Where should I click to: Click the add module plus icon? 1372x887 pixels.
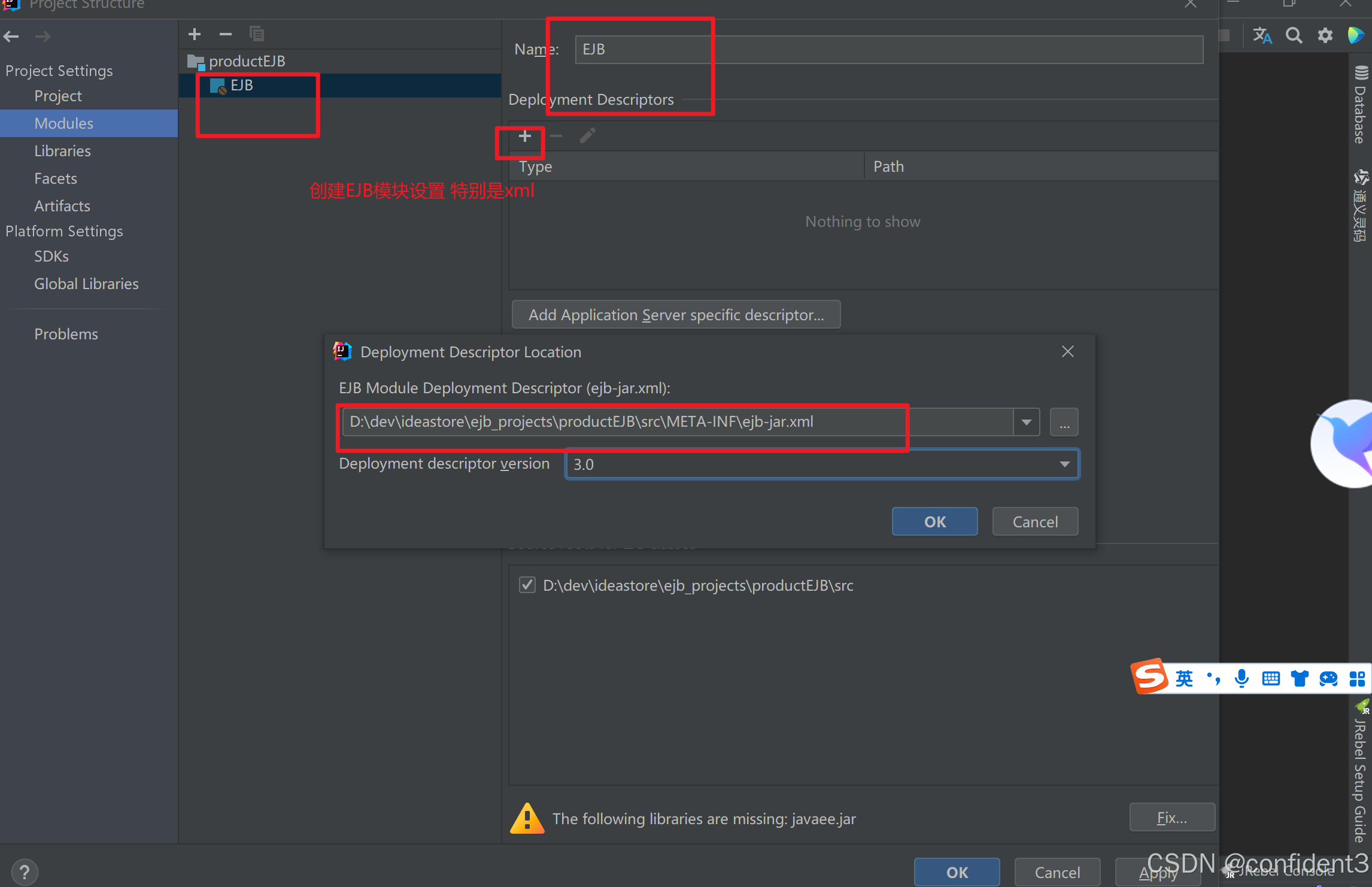tap(195, 35)
